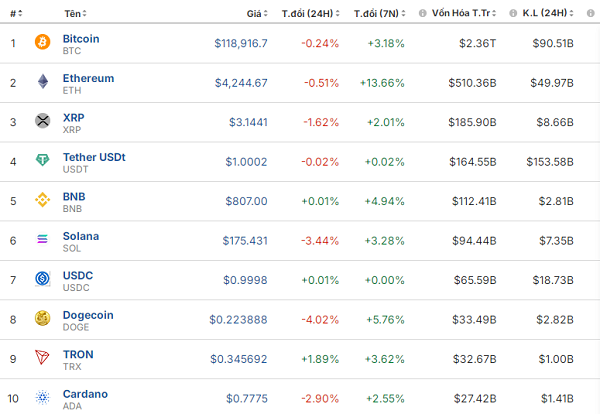The image size is (600, 414).
Task: Click info icon beside Vốn Hóa T.Tr header
Action: click(422, 13)
